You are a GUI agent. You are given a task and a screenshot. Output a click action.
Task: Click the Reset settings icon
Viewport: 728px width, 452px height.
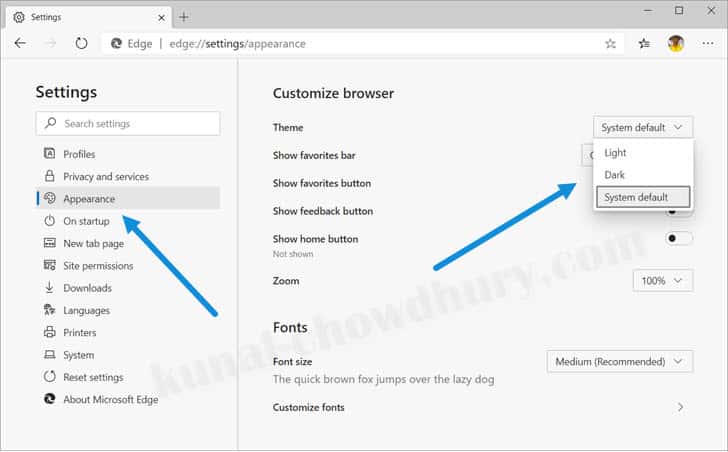pyautogui.click(x=50, y=376)
